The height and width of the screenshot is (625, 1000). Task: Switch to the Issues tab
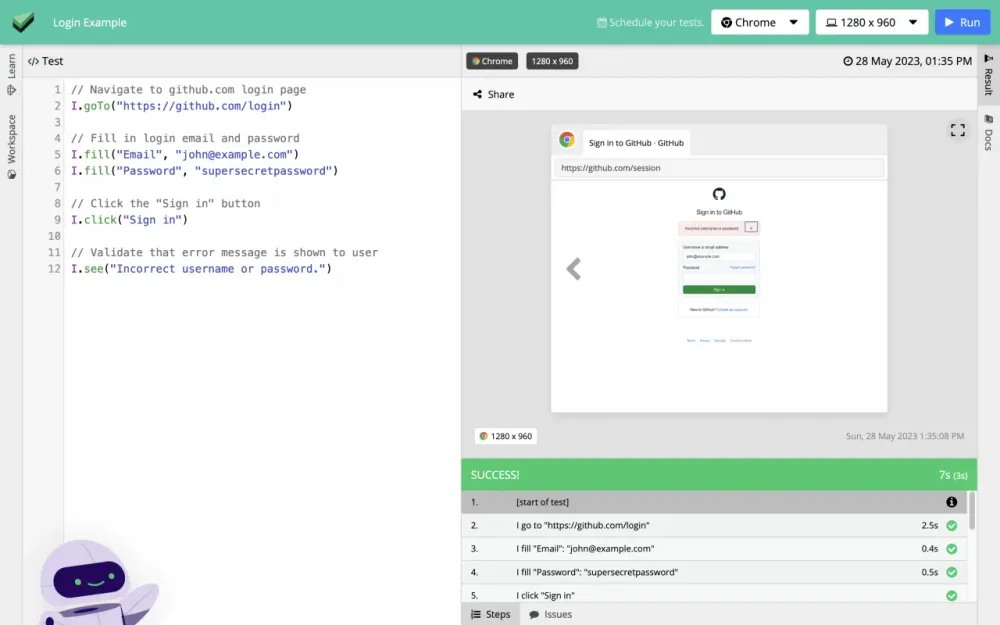coord(550,614)
